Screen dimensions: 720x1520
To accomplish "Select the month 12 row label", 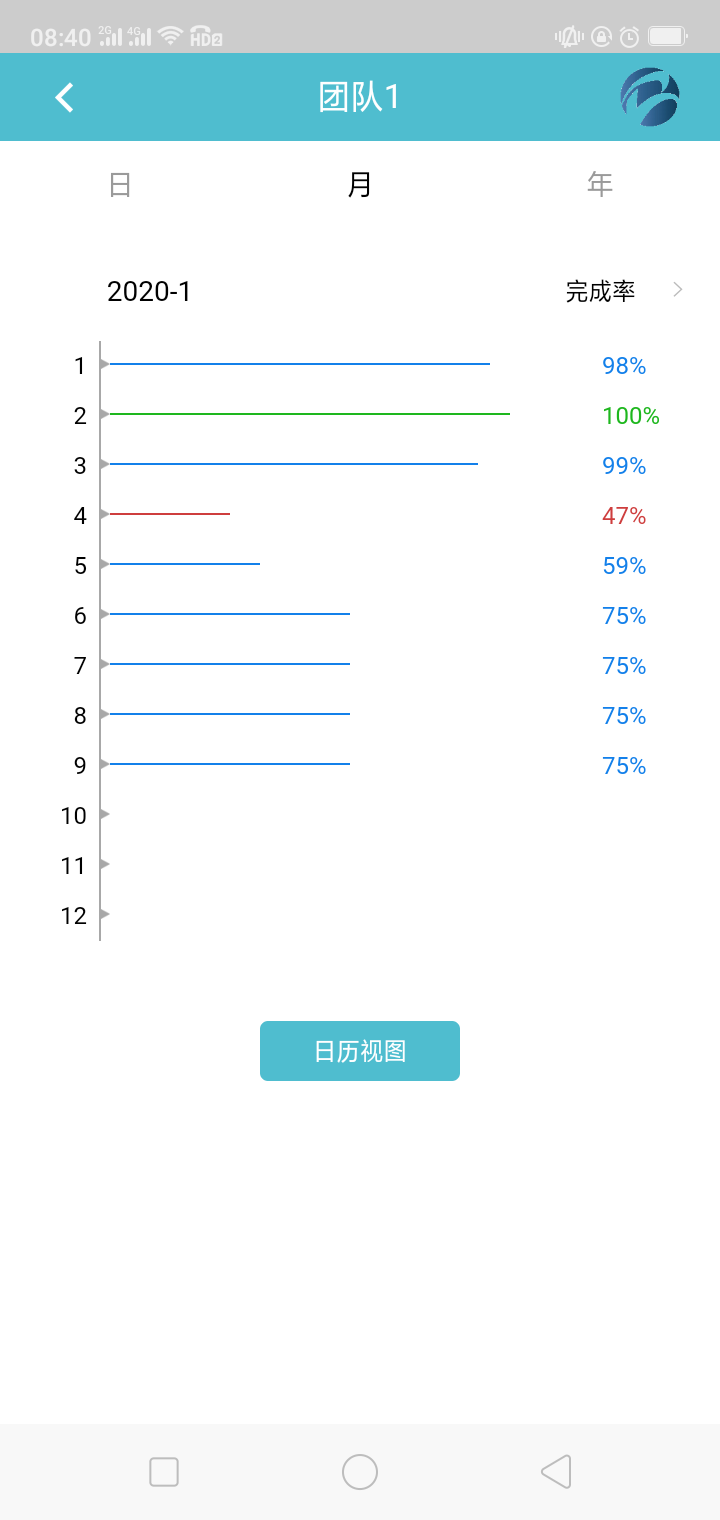I will [x=74, y=915].
